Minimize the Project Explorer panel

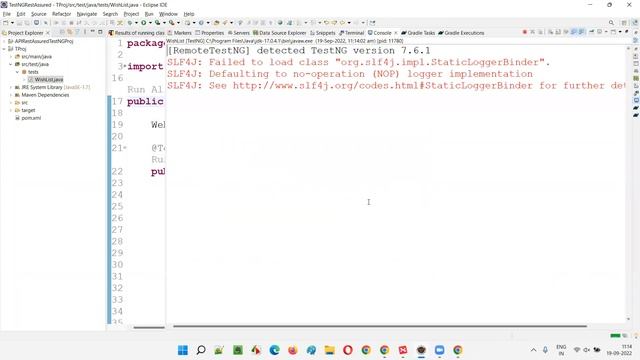93,32
